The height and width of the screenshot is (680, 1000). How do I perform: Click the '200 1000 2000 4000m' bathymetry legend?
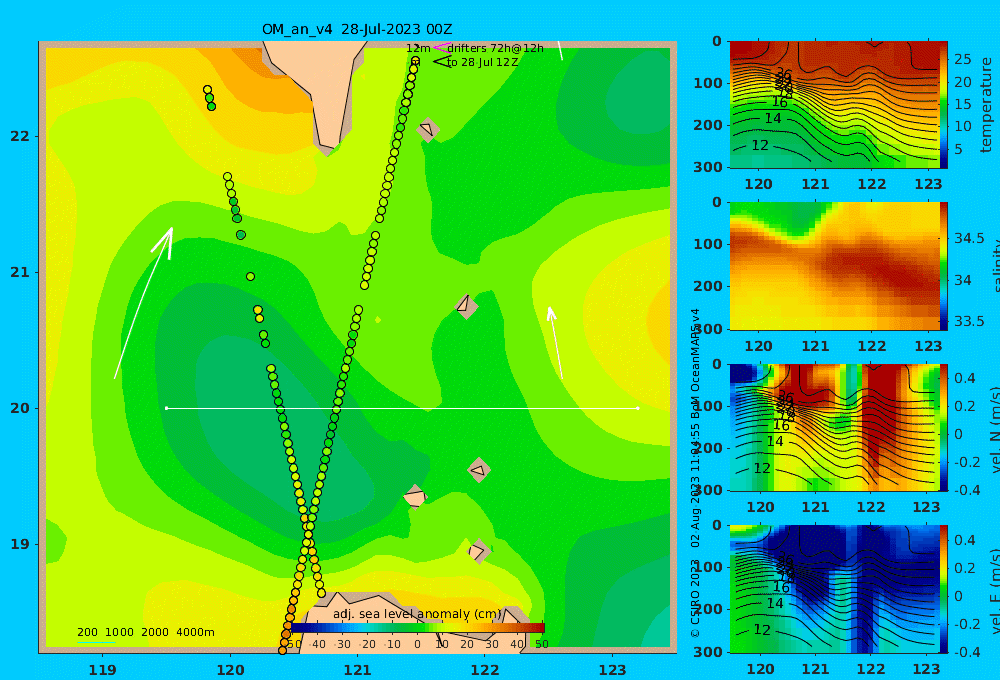click(145, 632)
